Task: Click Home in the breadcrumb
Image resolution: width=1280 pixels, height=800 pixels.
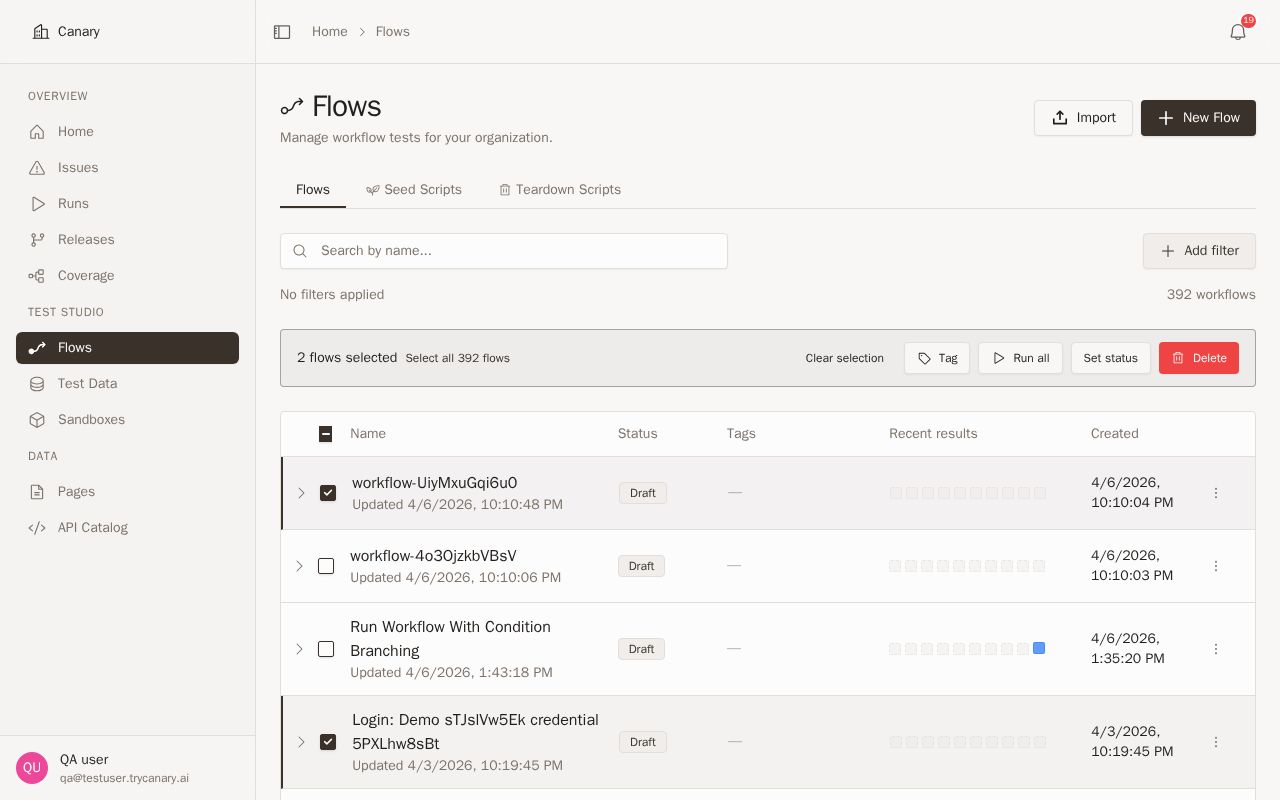Action: [330, 32]
